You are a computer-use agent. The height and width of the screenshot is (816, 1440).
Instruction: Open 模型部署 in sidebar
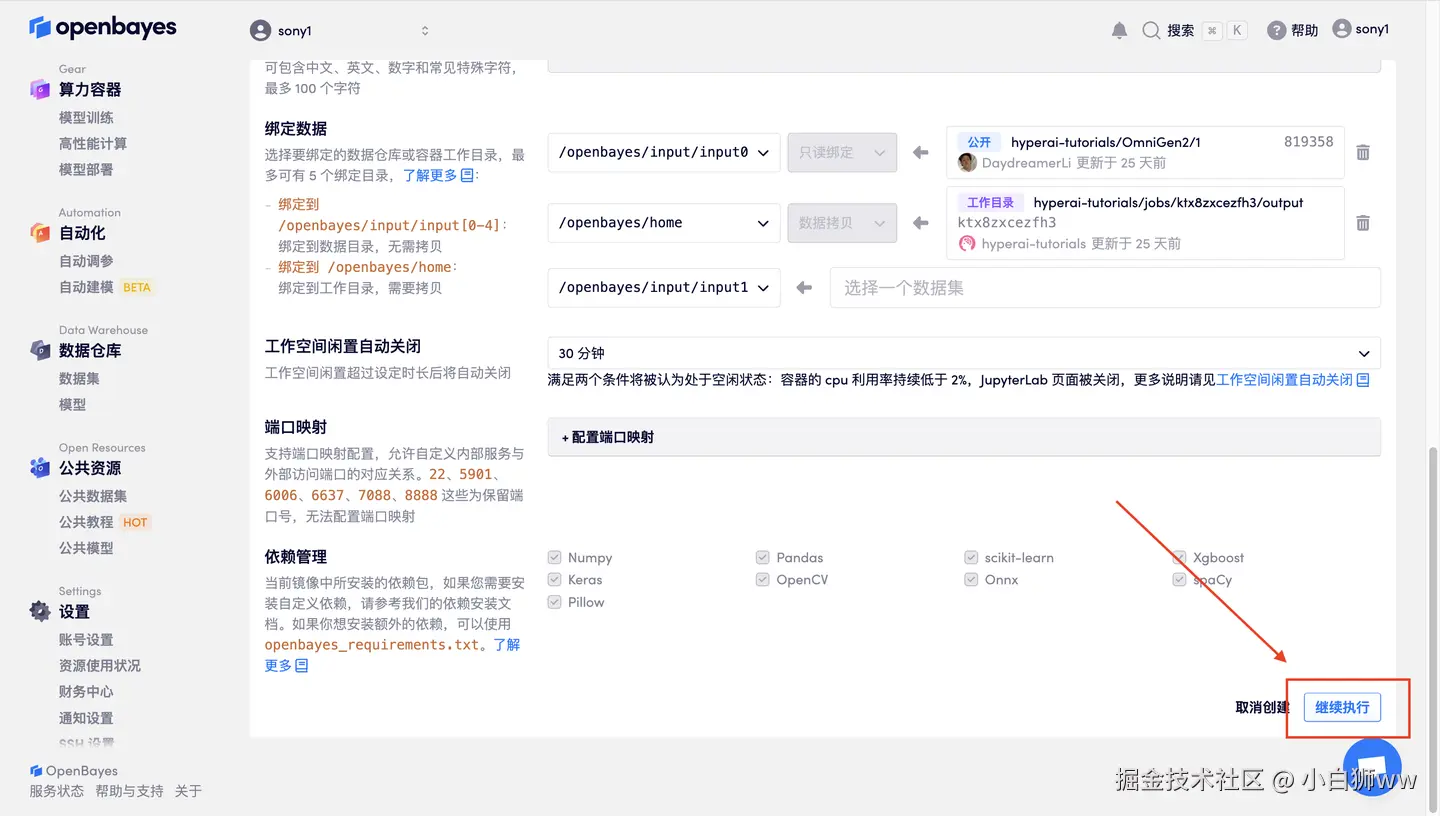tap(86, 170)
